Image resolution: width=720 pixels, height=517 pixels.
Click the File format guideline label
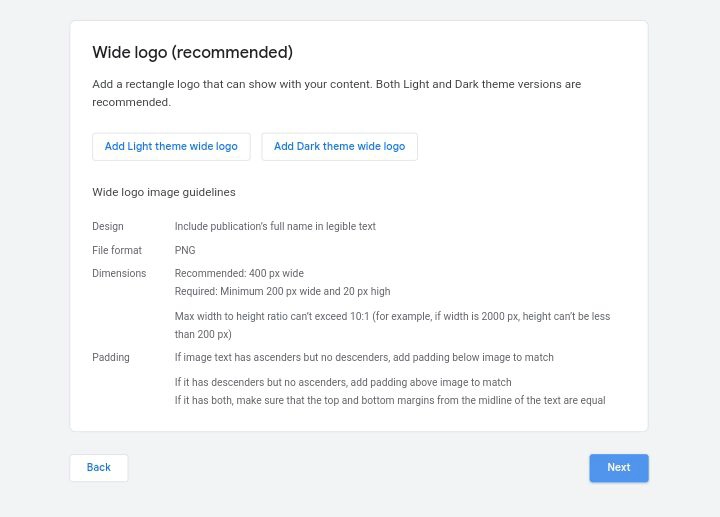[x=117, y=250]
